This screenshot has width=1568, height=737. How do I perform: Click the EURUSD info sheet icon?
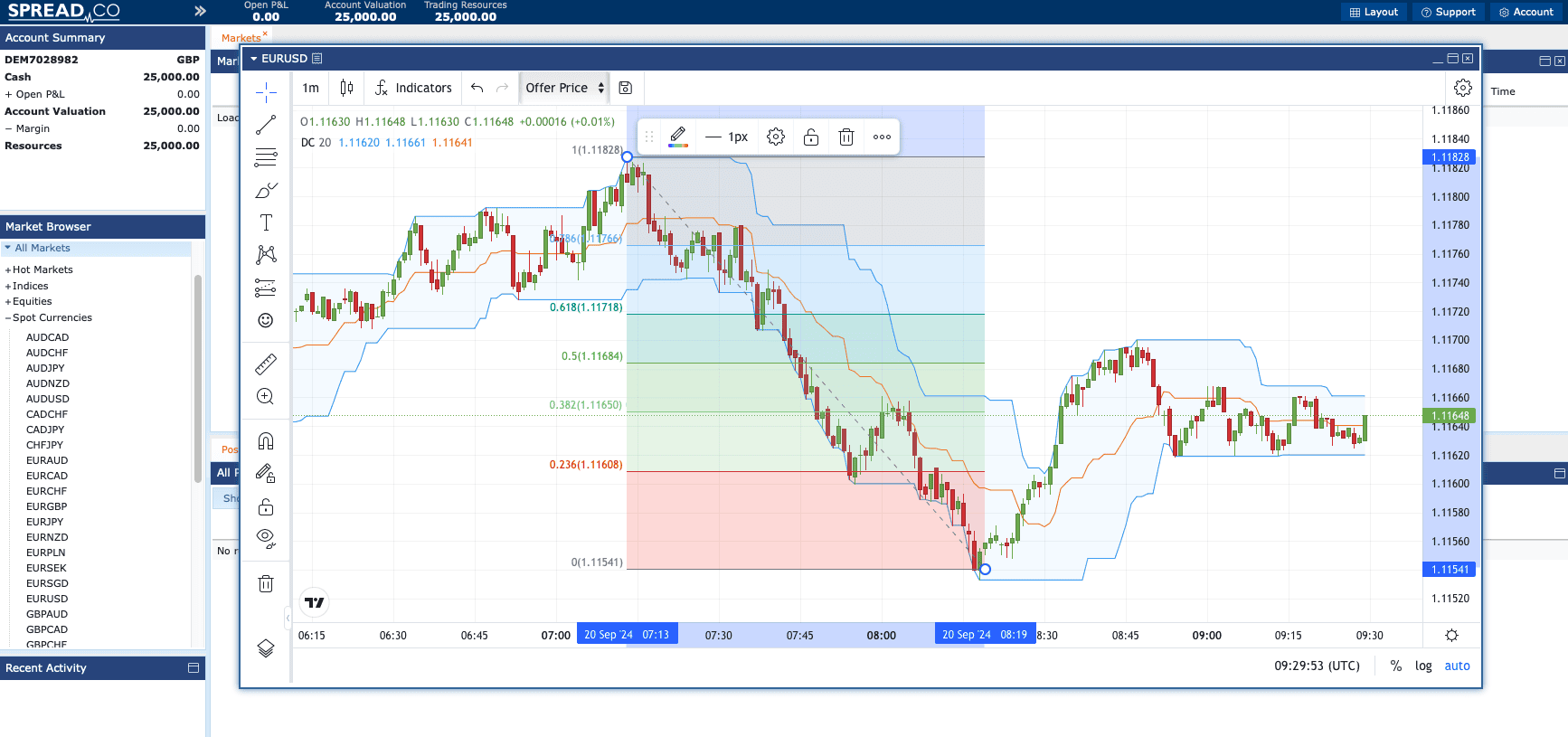point(317,59)
